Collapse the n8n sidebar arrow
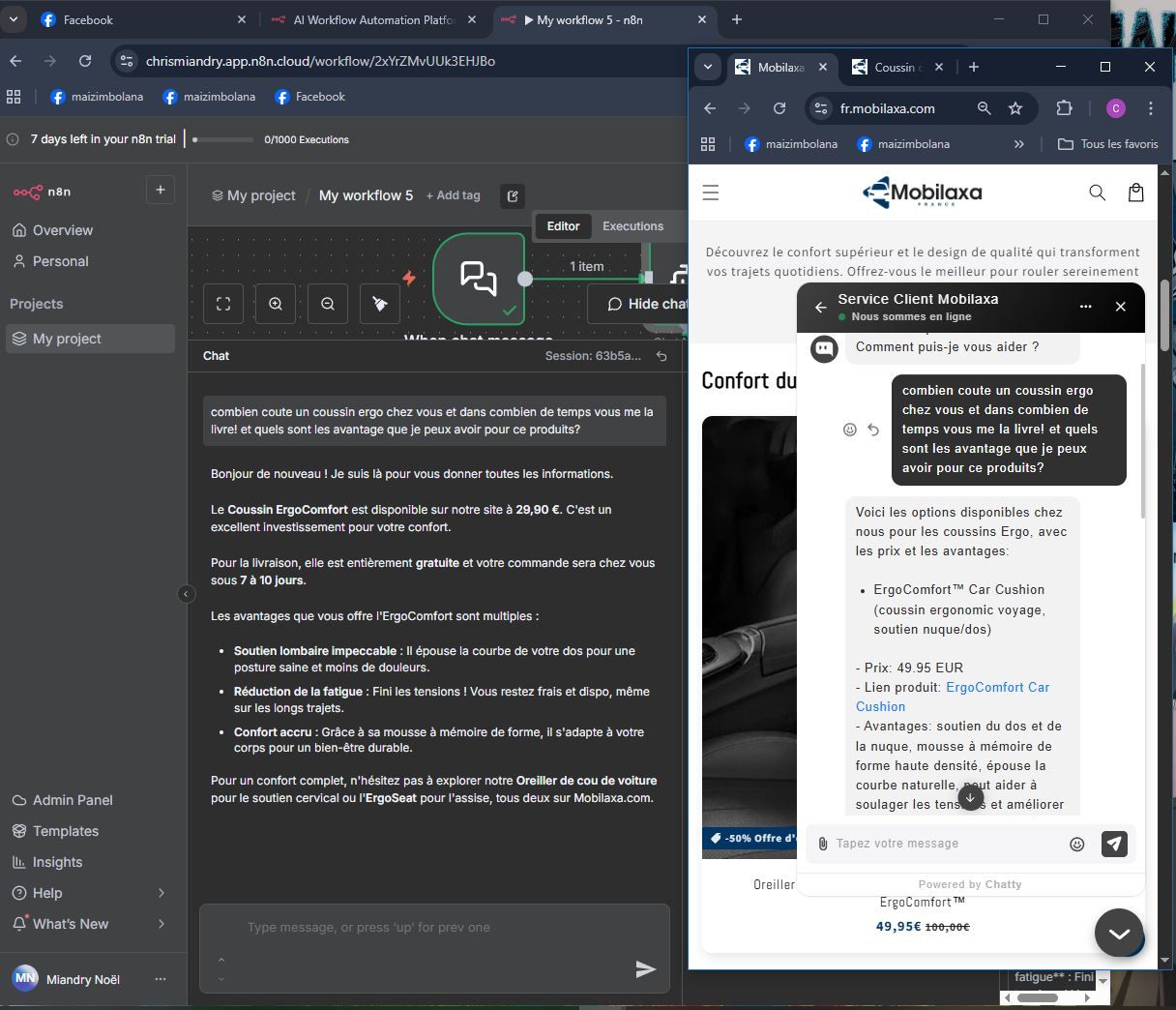 pyautogui.click(x=187, y=594)
